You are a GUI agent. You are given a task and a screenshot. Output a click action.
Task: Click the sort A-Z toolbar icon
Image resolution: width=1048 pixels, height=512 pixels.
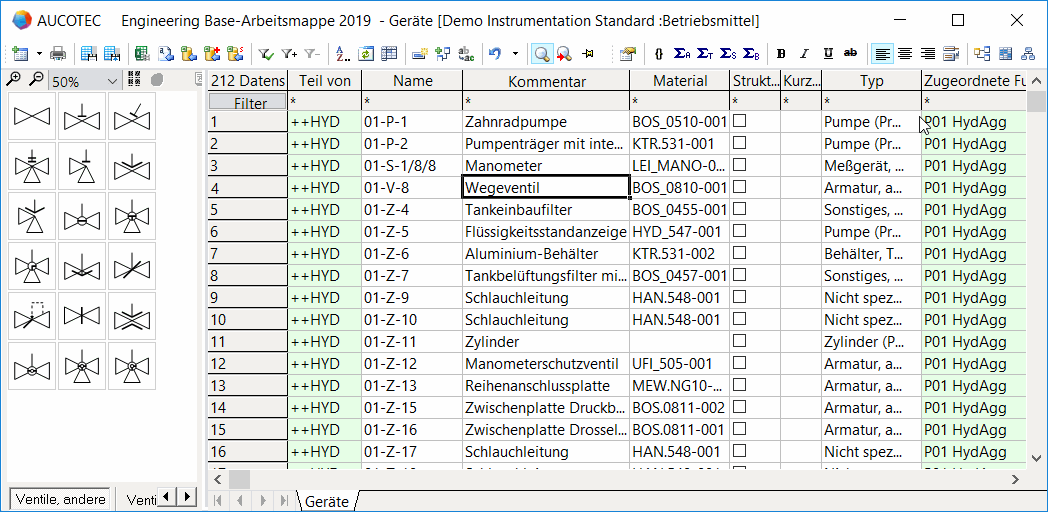point(343,54)
